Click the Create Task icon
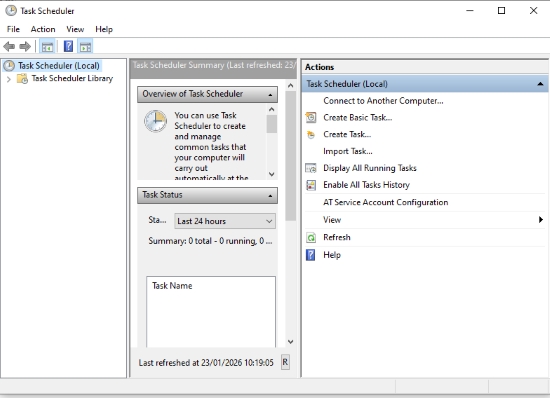The height and width of the screenshot is (398, 550). tap(311, 134)
